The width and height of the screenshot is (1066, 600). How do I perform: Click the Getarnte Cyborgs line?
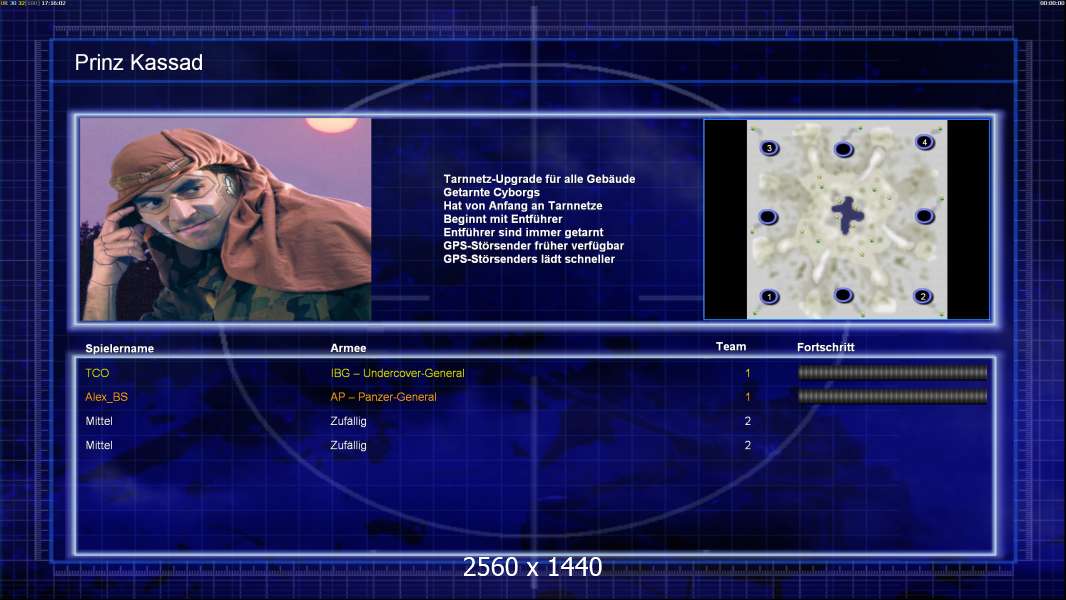[492, 192]
